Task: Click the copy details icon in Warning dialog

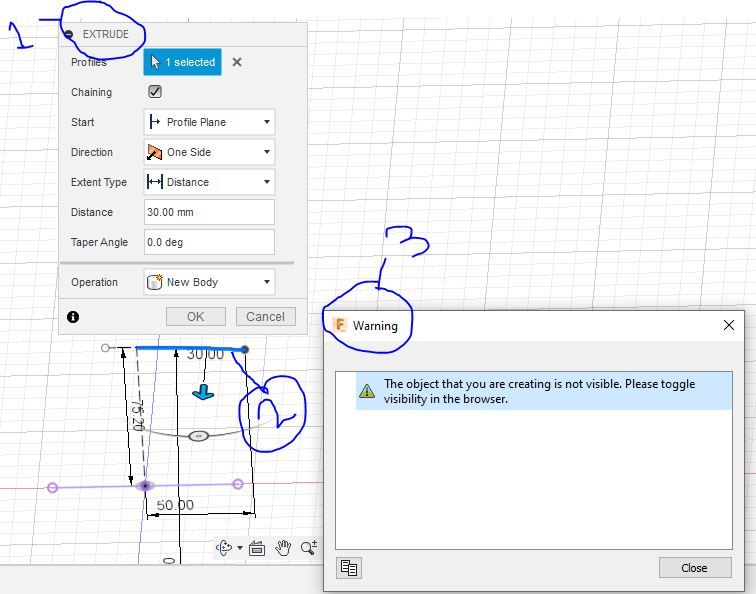Action: tap(349, 568)
